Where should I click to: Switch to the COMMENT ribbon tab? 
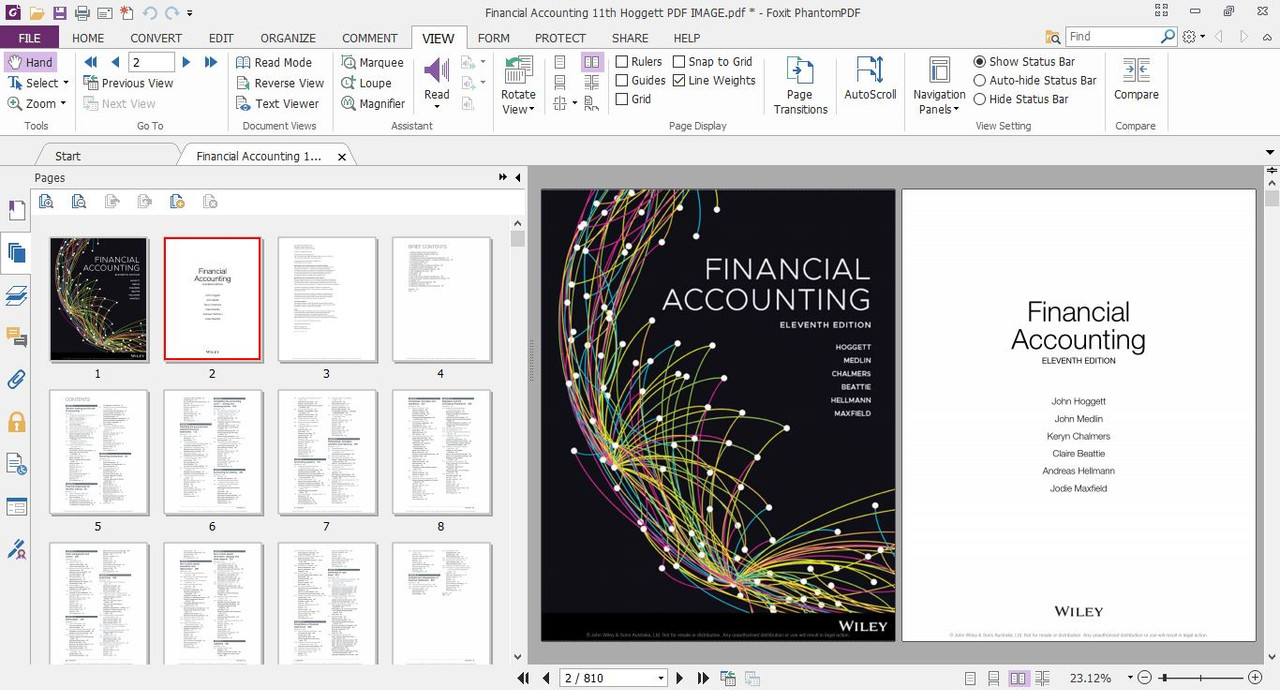370,38
